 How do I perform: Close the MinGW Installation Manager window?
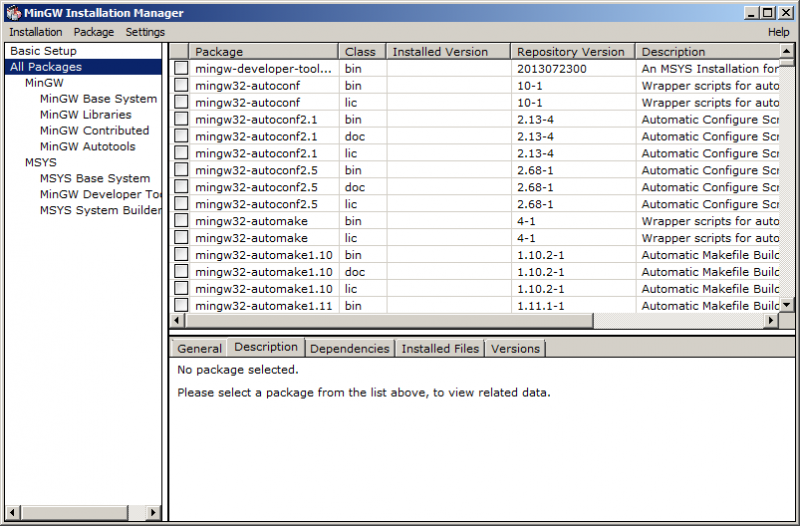[786, 13]
